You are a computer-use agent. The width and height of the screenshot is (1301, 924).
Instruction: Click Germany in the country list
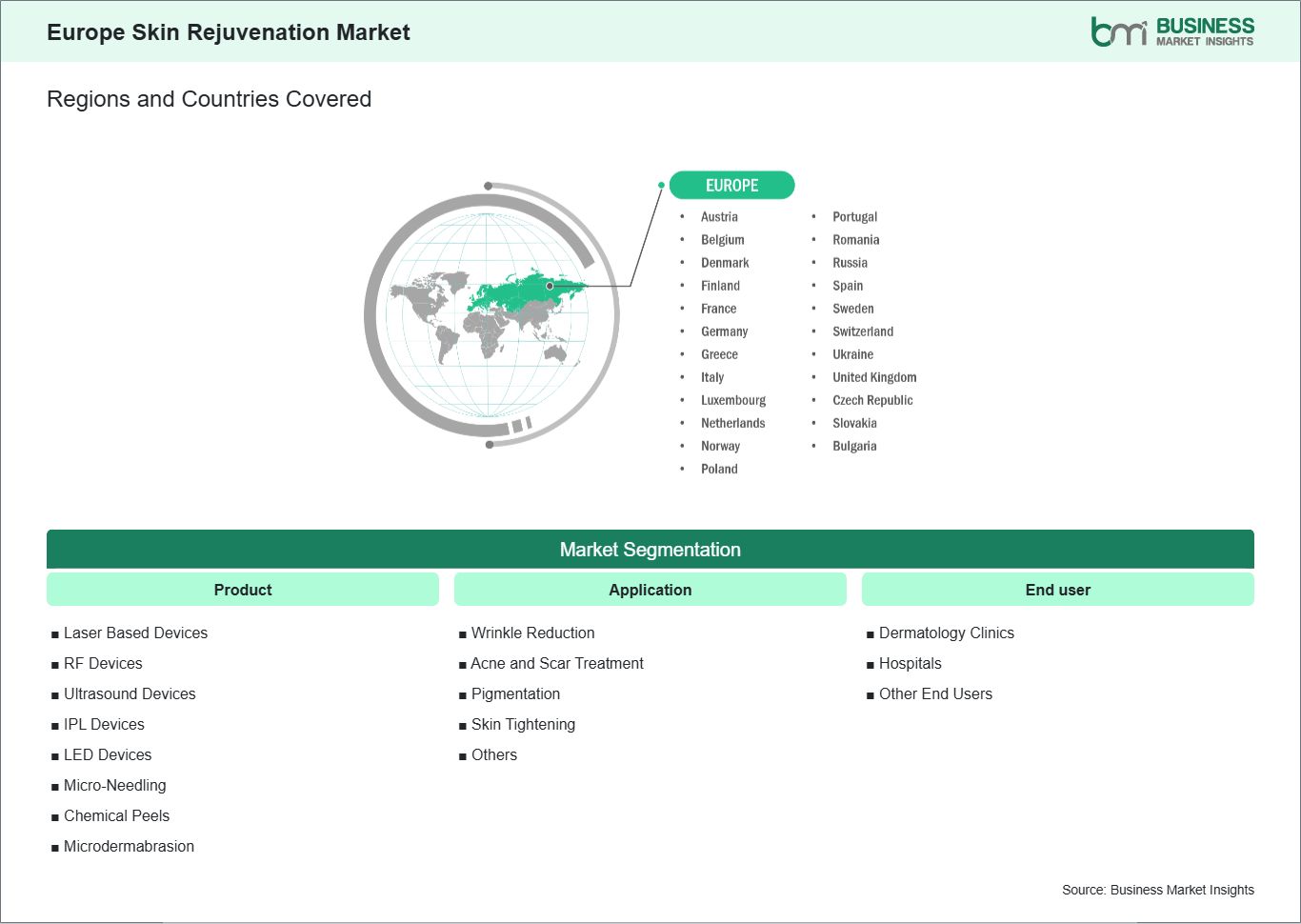click(x=725, y=331)
